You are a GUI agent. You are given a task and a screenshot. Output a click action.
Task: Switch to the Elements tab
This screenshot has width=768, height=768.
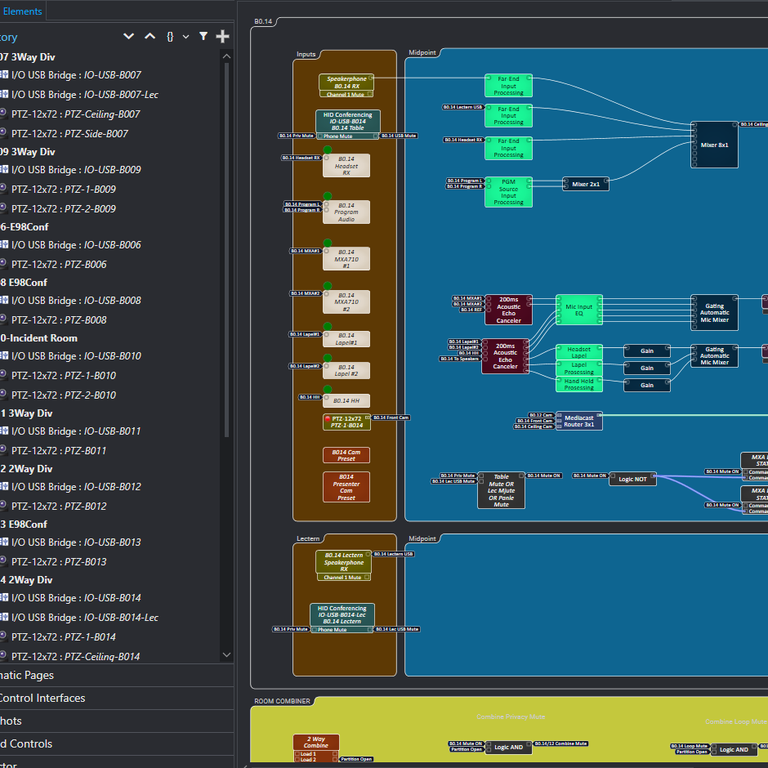click(22, 11)
